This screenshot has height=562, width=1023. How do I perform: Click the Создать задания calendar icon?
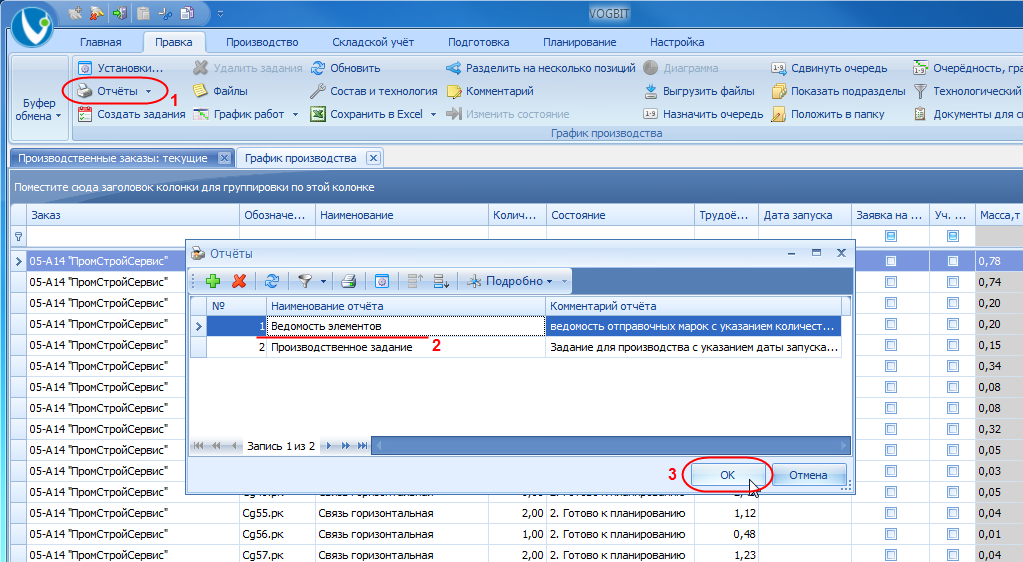[x=85, y=114]
